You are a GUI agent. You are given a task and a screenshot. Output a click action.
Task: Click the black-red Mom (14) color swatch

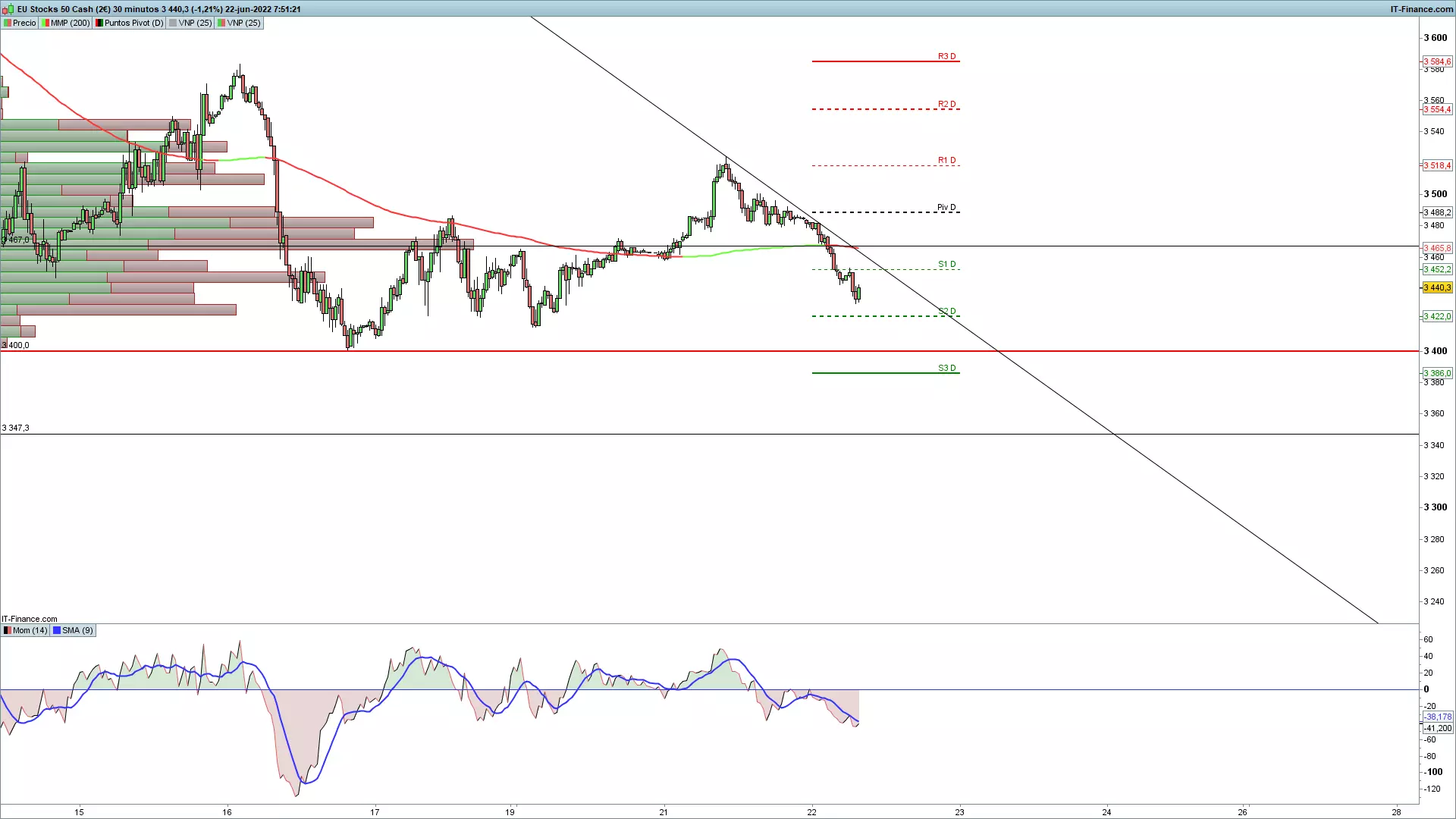[x=8, y=630]
